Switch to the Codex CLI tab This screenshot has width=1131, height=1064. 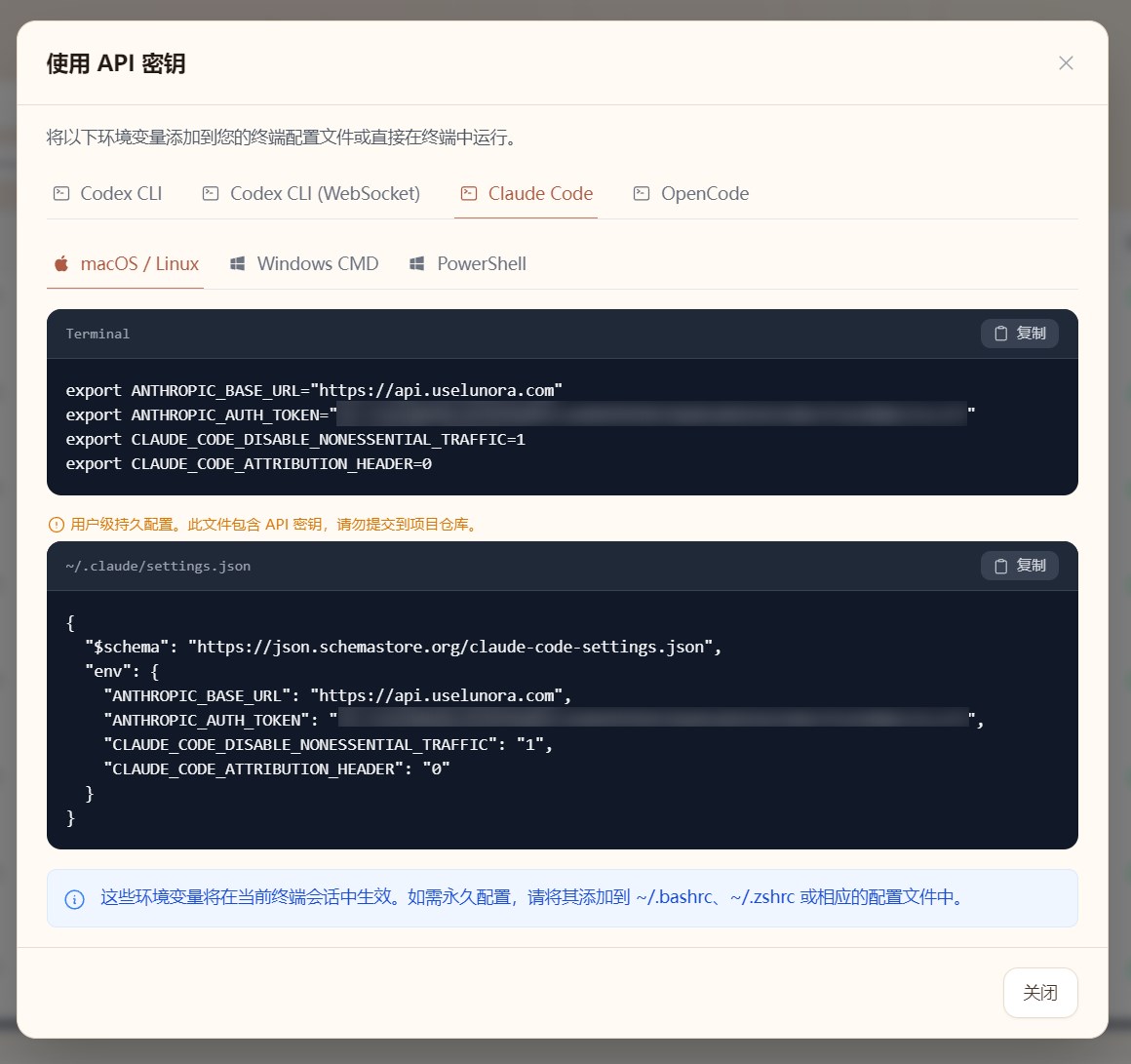coord(108,193)
